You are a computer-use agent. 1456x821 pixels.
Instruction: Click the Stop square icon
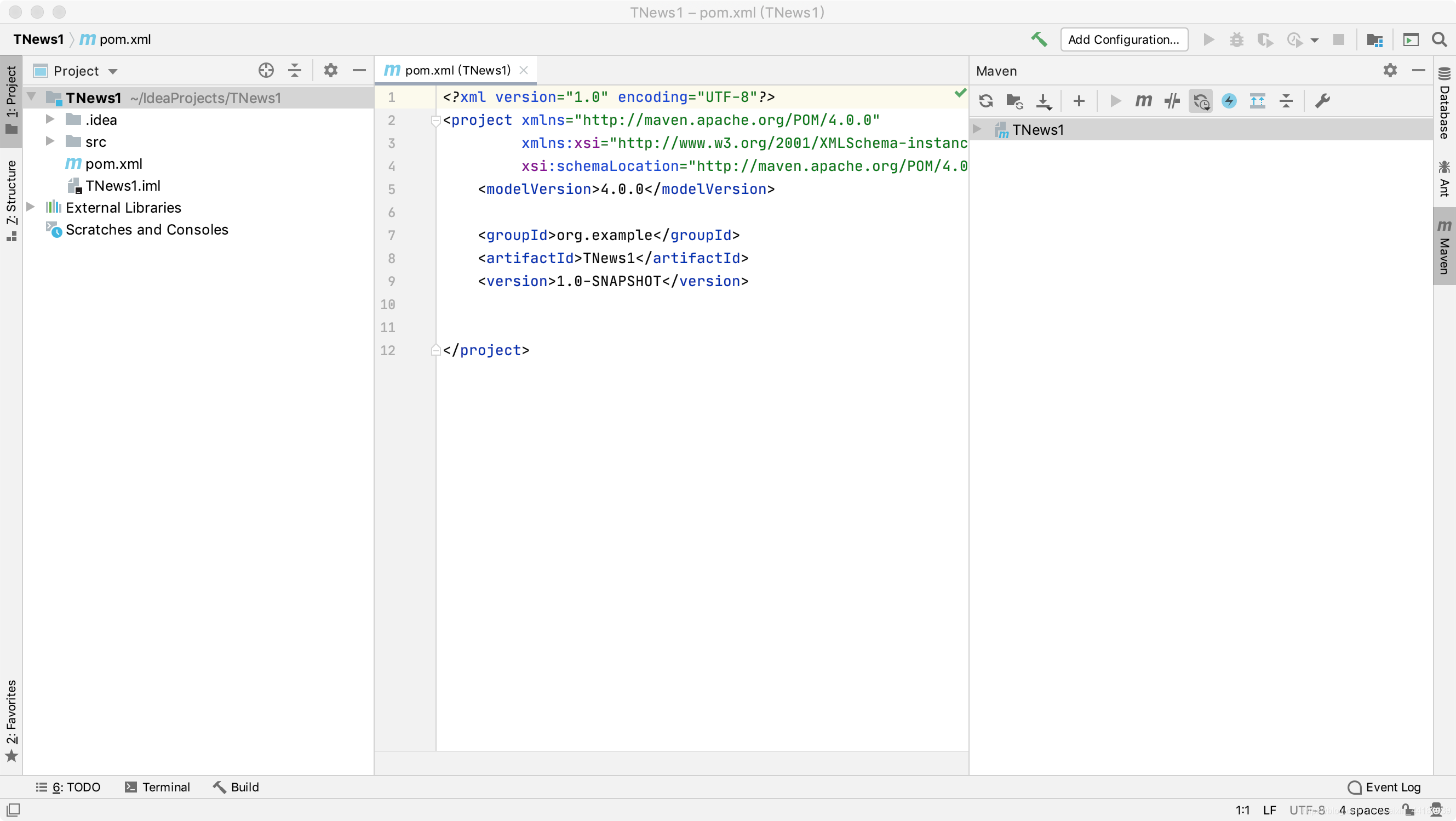[1338, 39]
